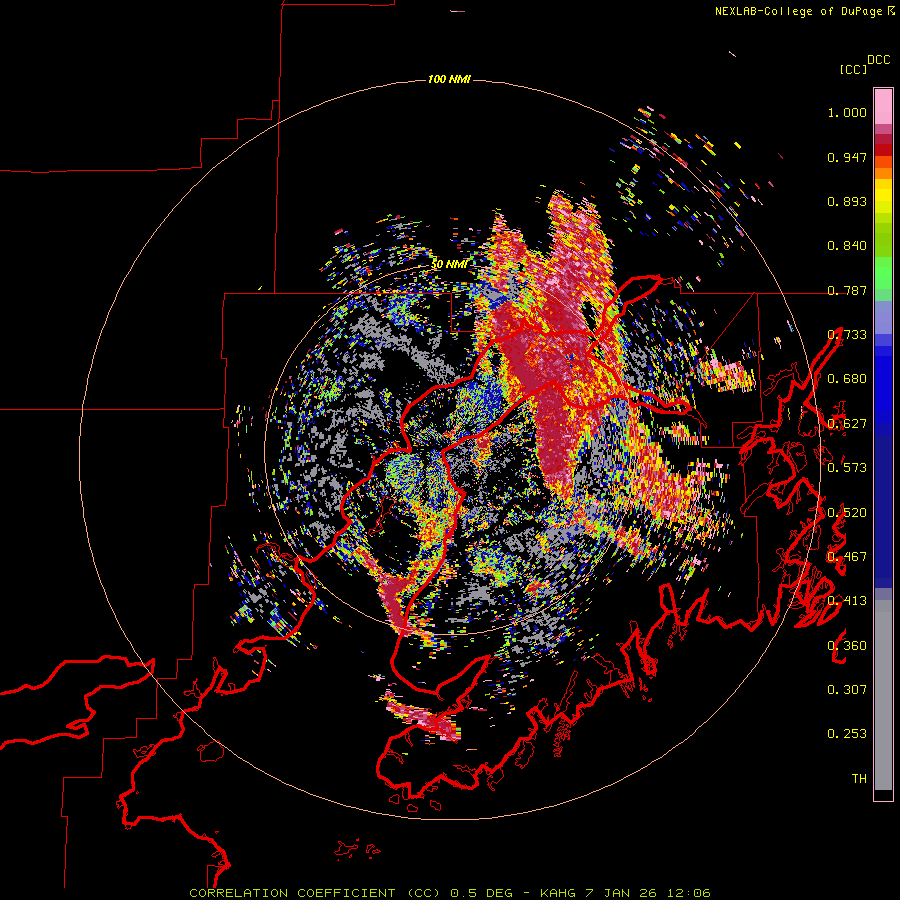Click the 0.467 scale value
The height and width of the screenshot is (900, 900).
coord(847,556)
